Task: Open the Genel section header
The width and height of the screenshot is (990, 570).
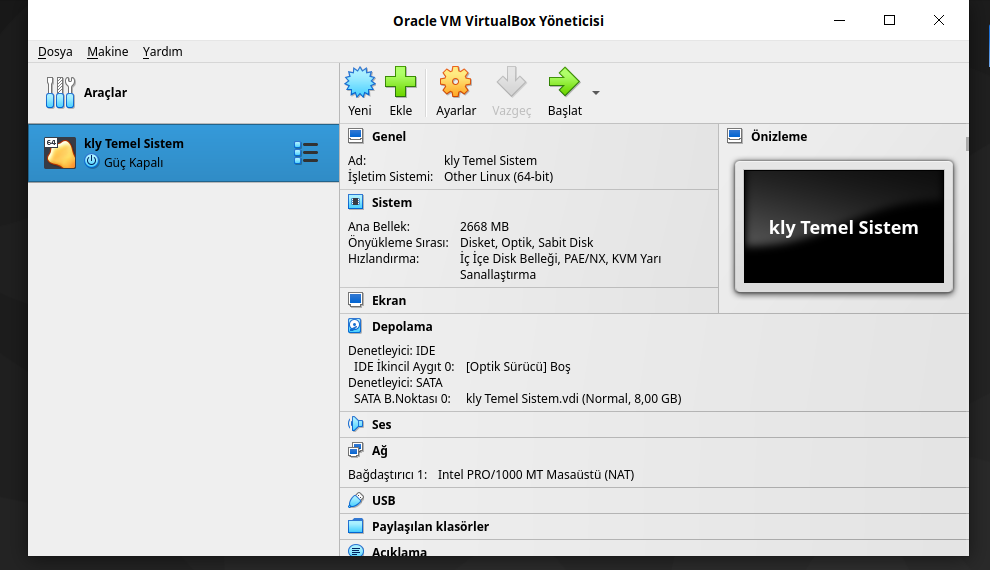Action: coord(389,136)
